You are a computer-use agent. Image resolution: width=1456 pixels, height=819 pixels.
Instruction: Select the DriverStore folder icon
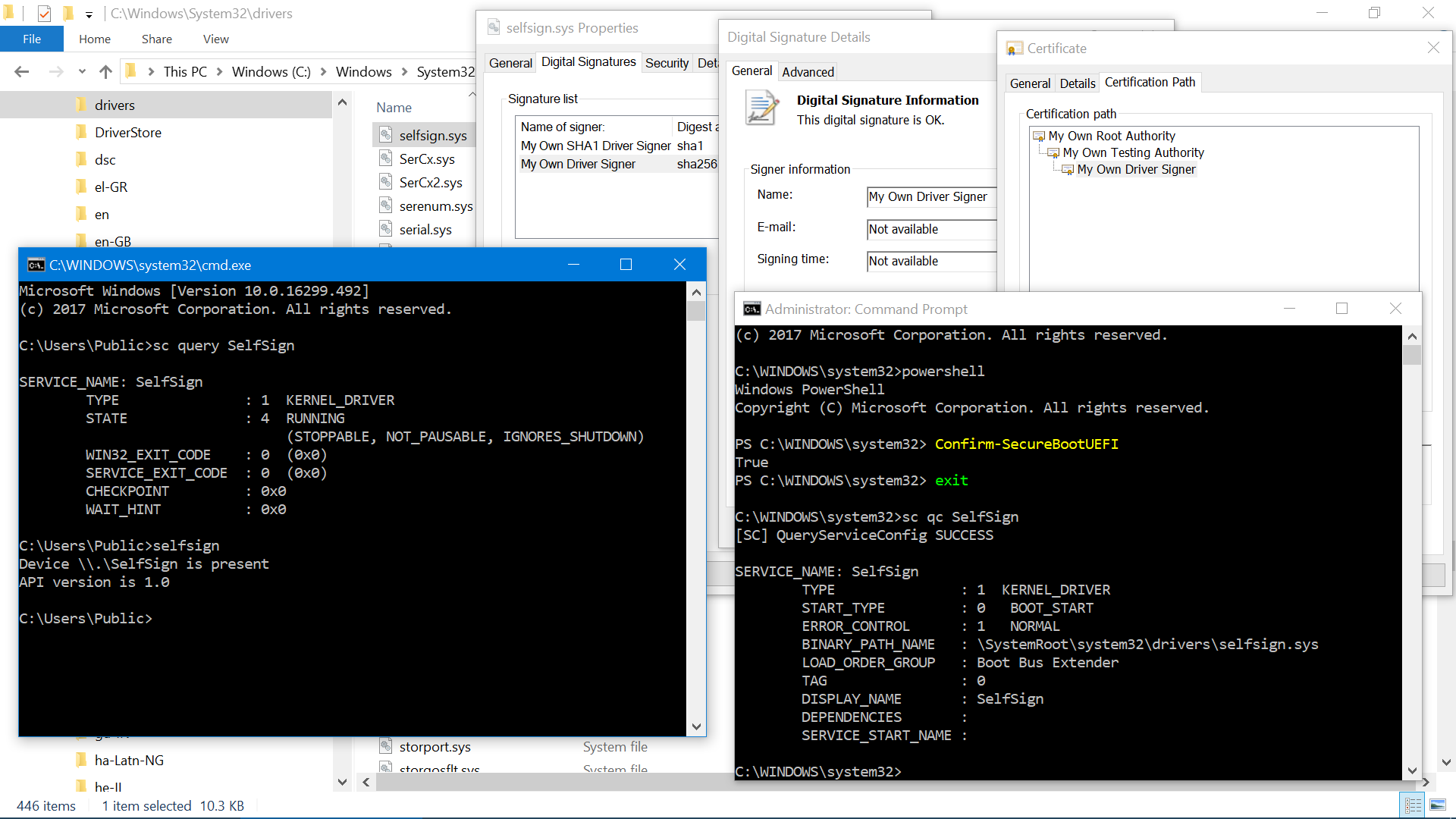(x=81, y=133)
